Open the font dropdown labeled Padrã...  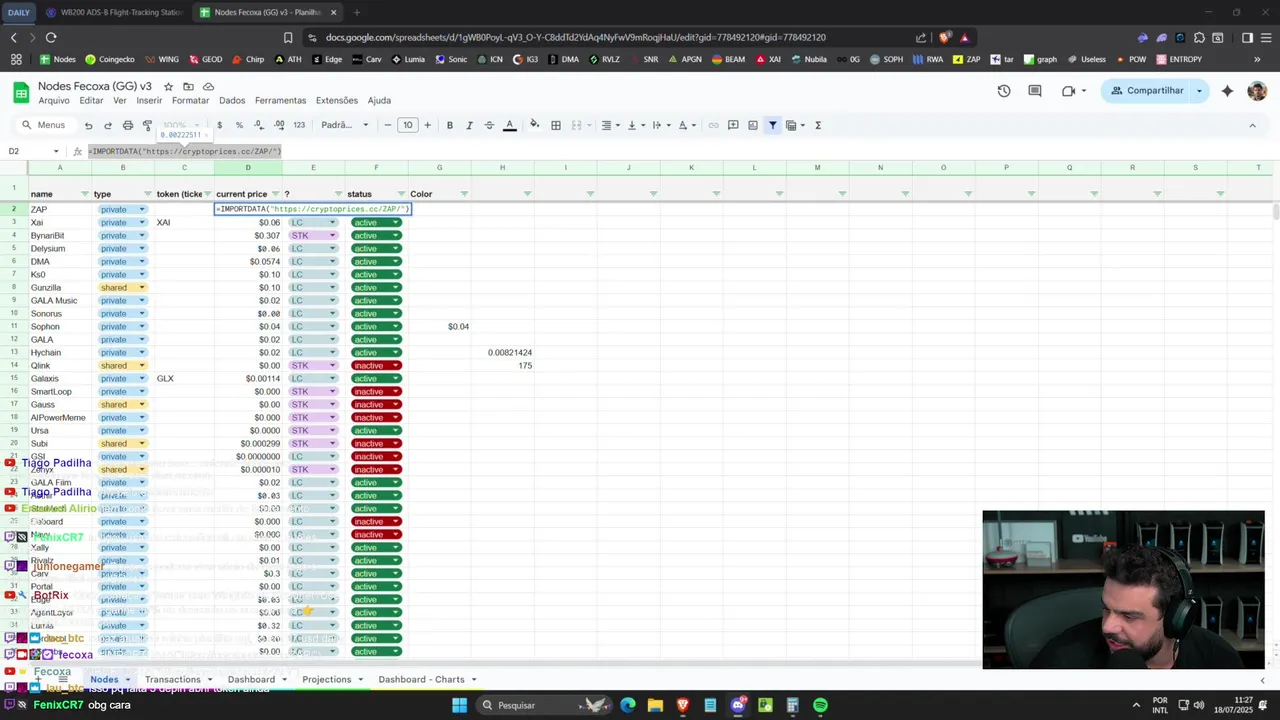[x=344, y=125]
